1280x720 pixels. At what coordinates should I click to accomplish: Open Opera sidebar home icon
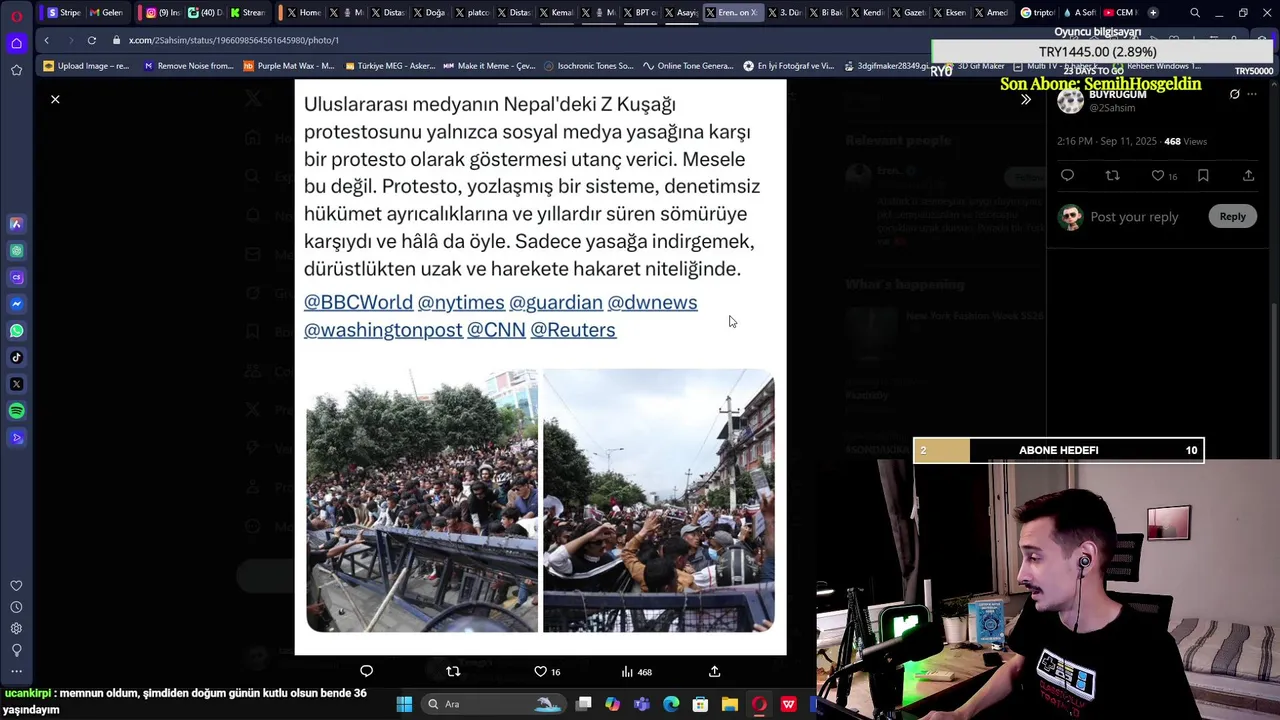[16, 43]
